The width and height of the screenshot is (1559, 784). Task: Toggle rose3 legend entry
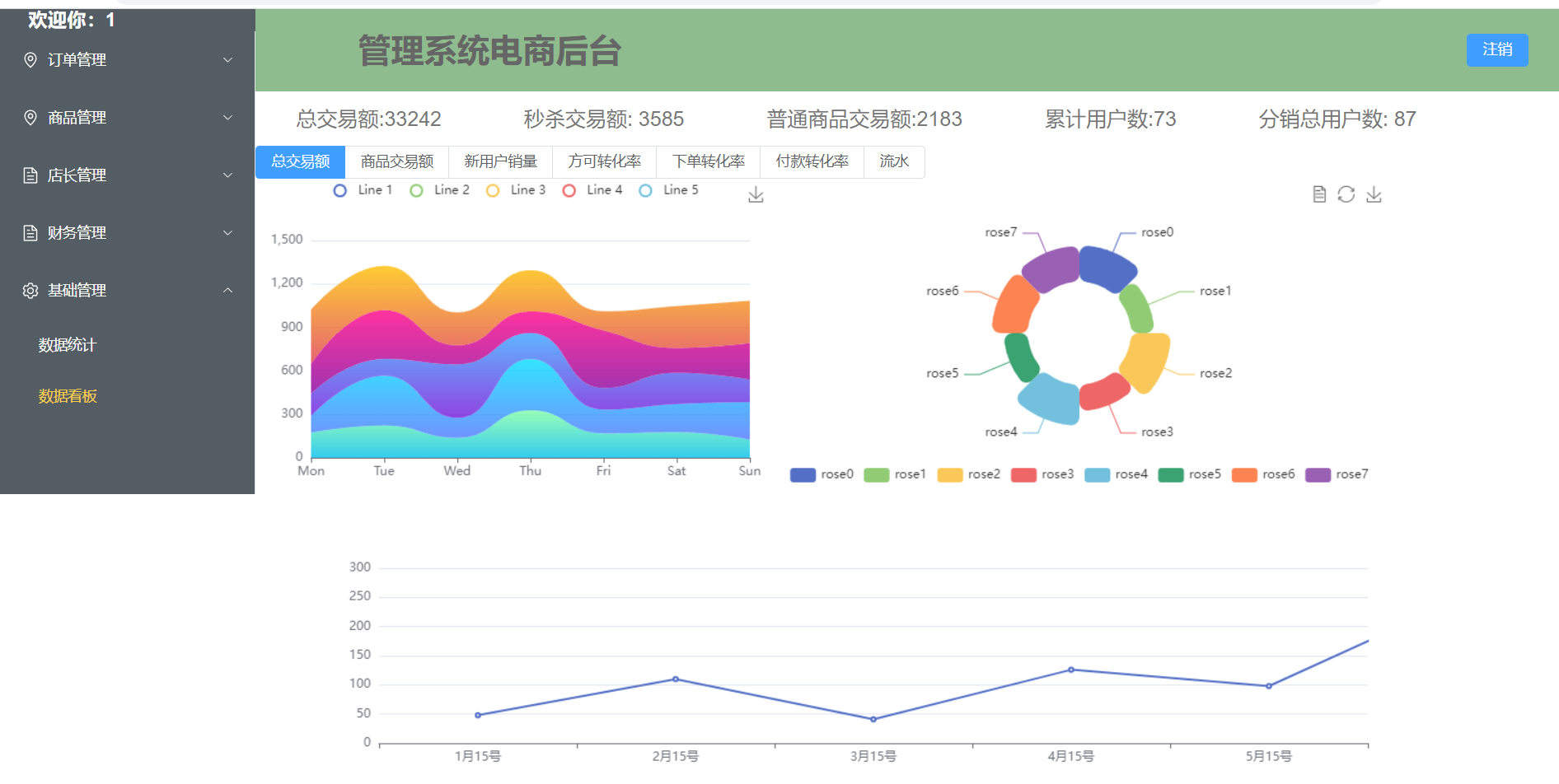1042,474
